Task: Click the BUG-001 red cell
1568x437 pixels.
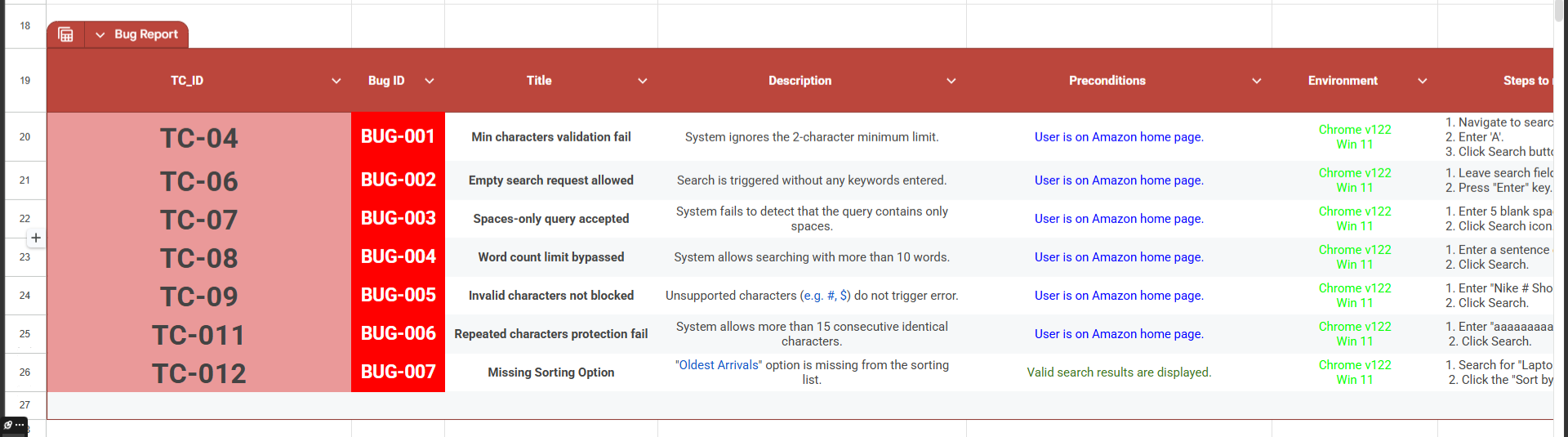Action: click(398, 136)
